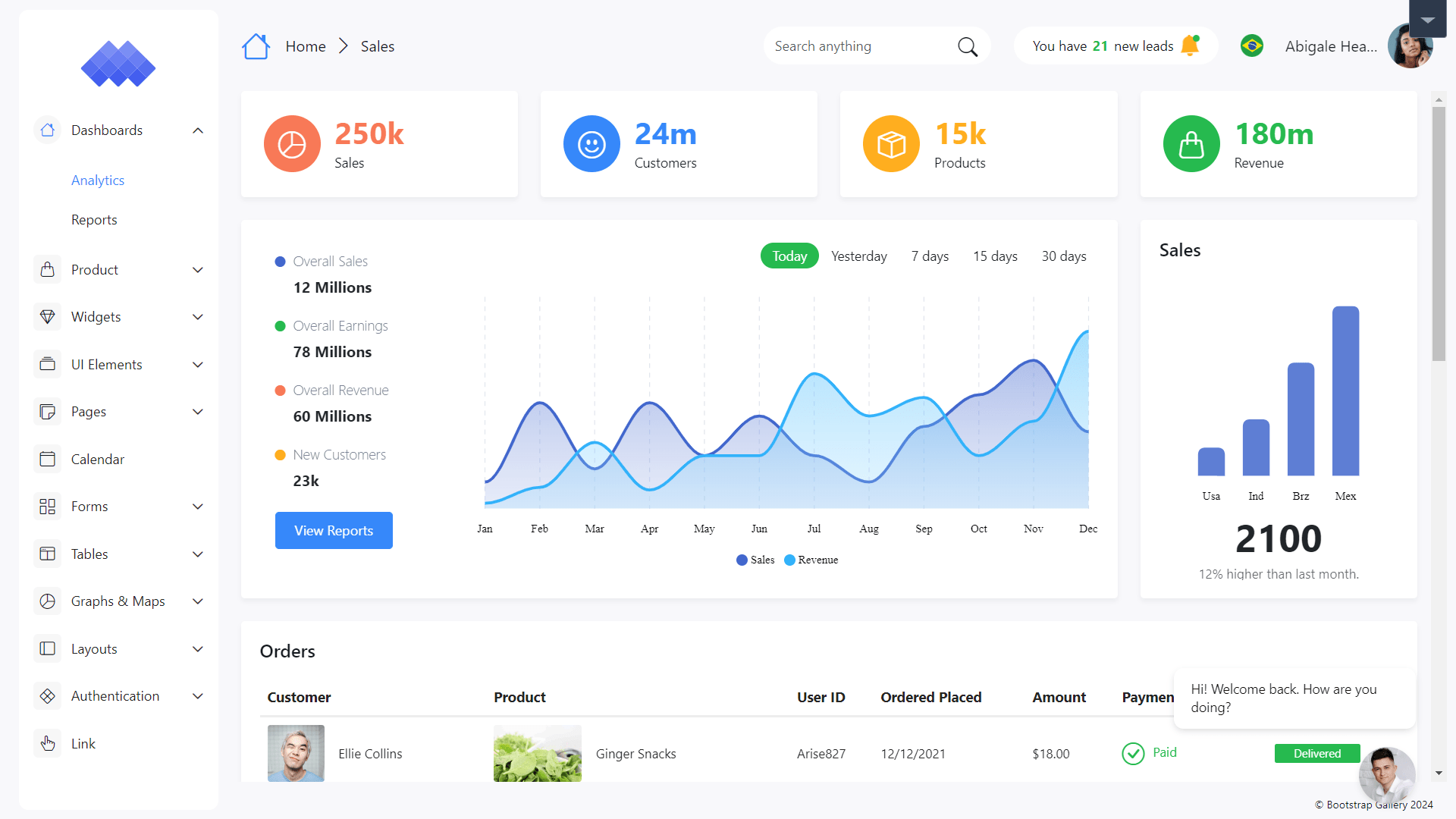Click the Calendar sidebar icon
Image resolution: width=1456 pixels, height=819 pixels.
[x=47, y=460]
